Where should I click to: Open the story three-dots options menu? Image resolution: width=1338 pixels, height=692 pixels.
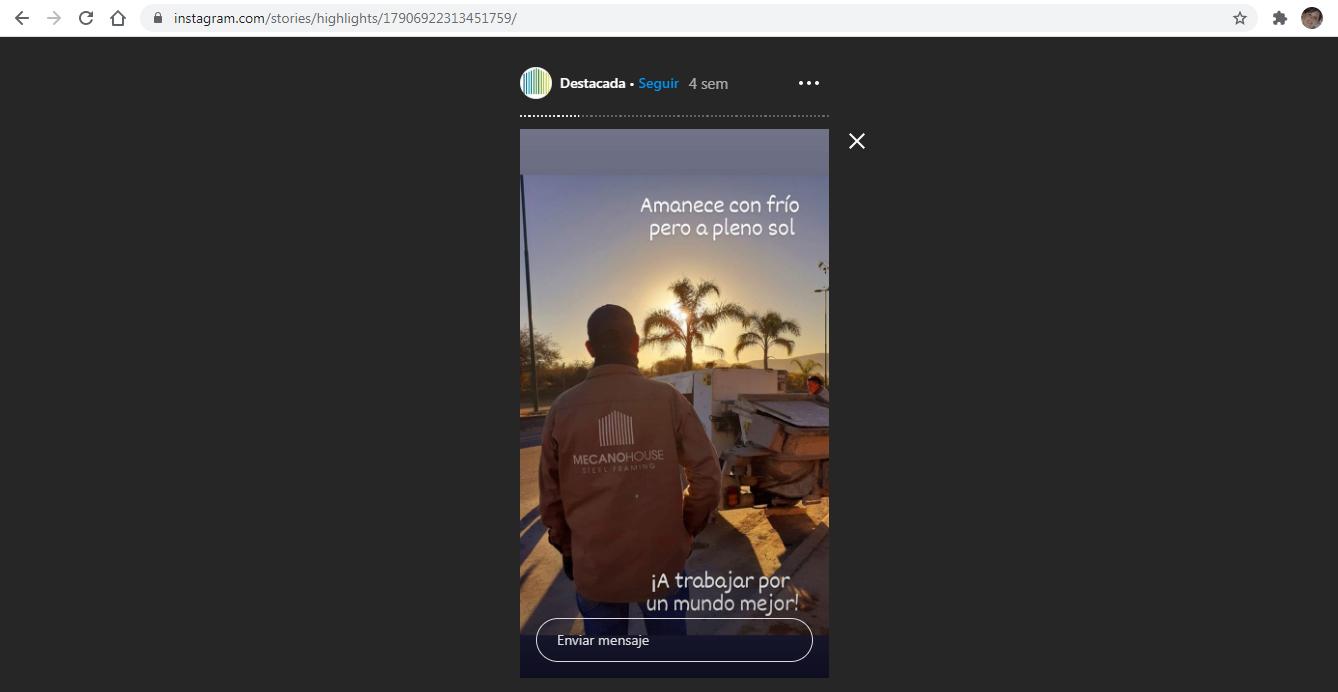click(x=809, y=83)
